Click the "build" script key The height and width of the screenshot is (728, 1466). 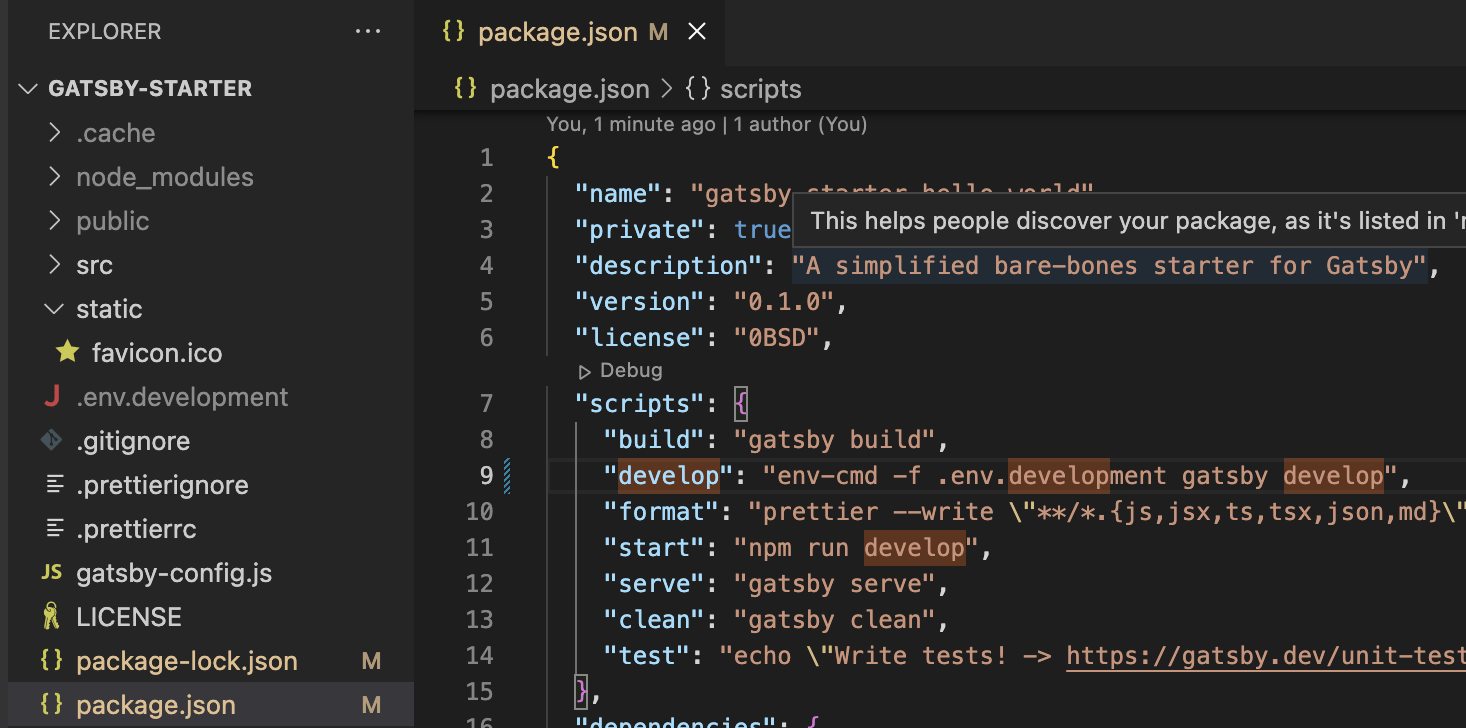(662, 440)
